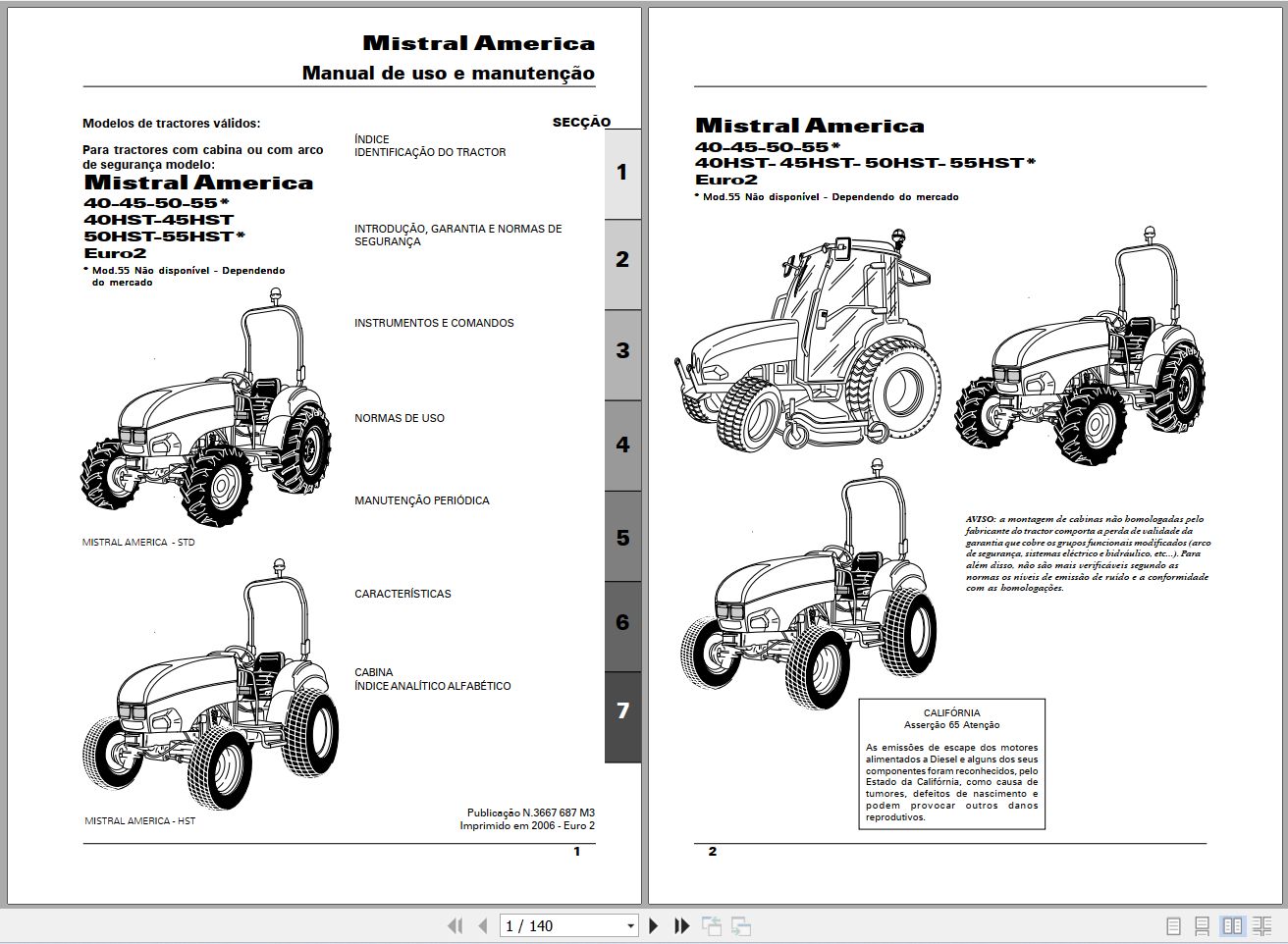
Task: Click the next view navigation icon
Action: 741,925
